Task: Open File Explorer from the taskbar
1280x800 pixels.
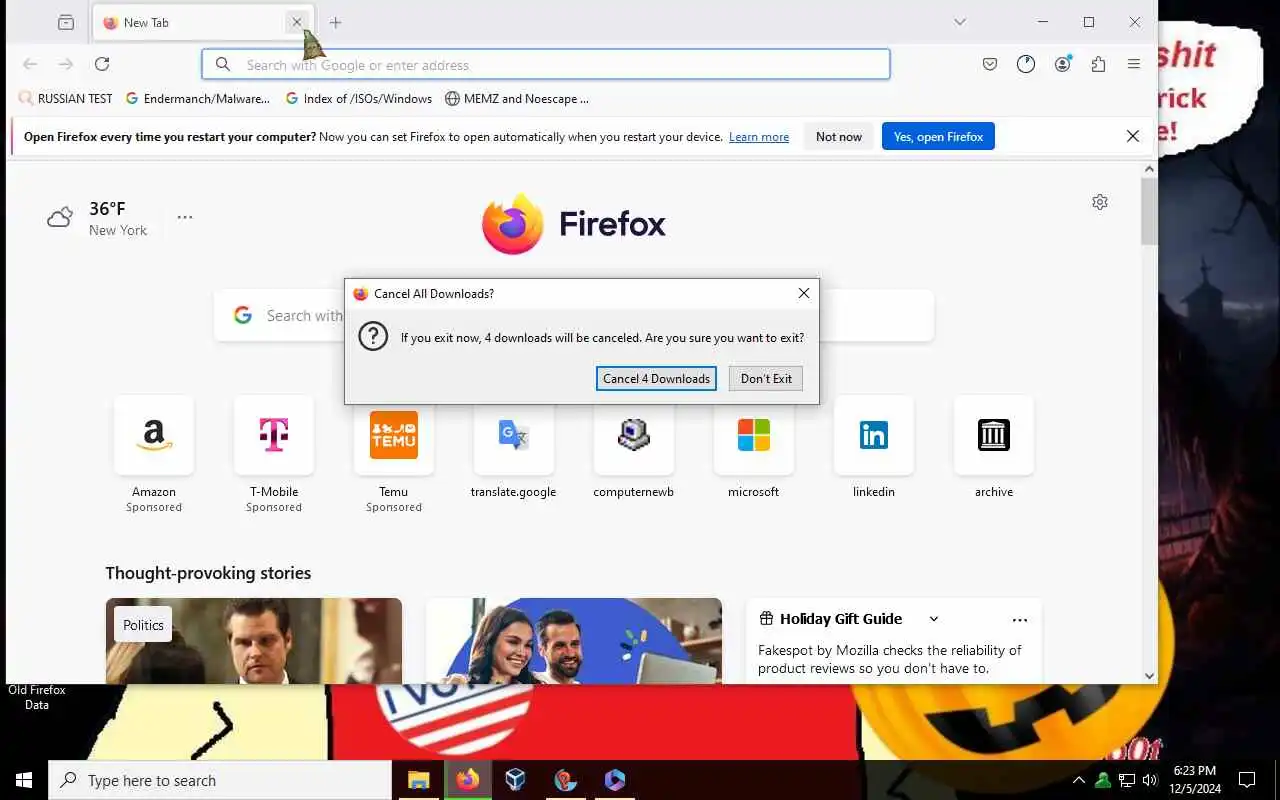Action: (418, 780)
